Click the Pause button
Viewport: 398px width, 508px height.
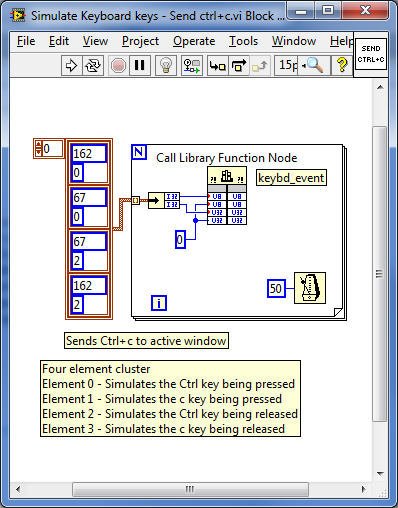click(x=139, y=65)
